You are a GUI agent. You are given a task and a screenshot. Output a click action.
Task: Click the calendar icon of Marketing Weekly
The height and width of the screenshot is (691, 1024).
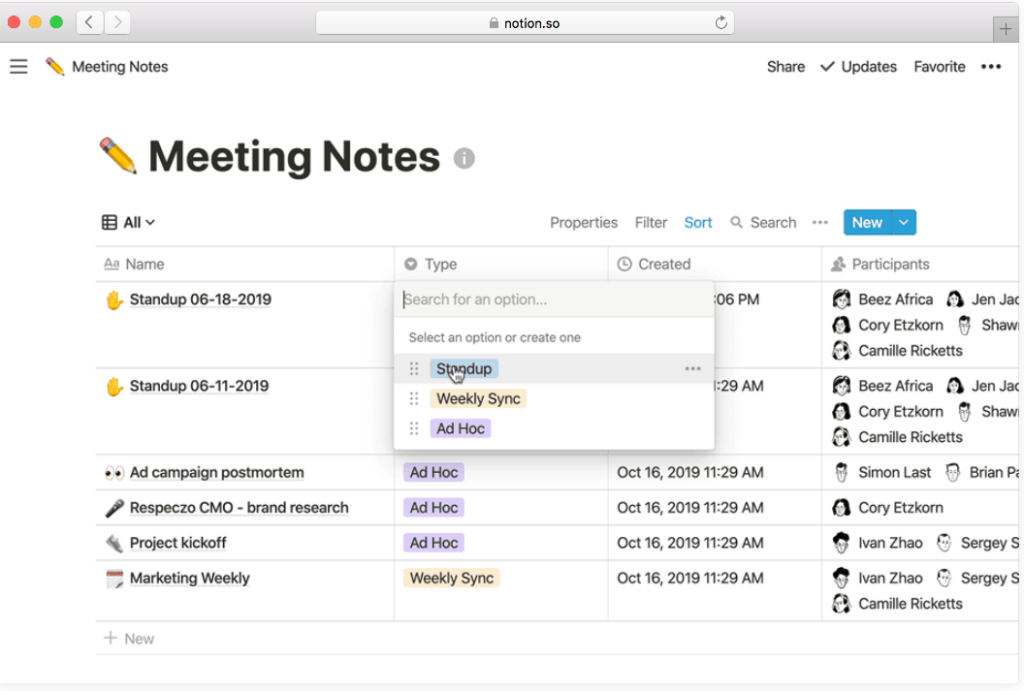pyautogui.click(x=114, y=578)
